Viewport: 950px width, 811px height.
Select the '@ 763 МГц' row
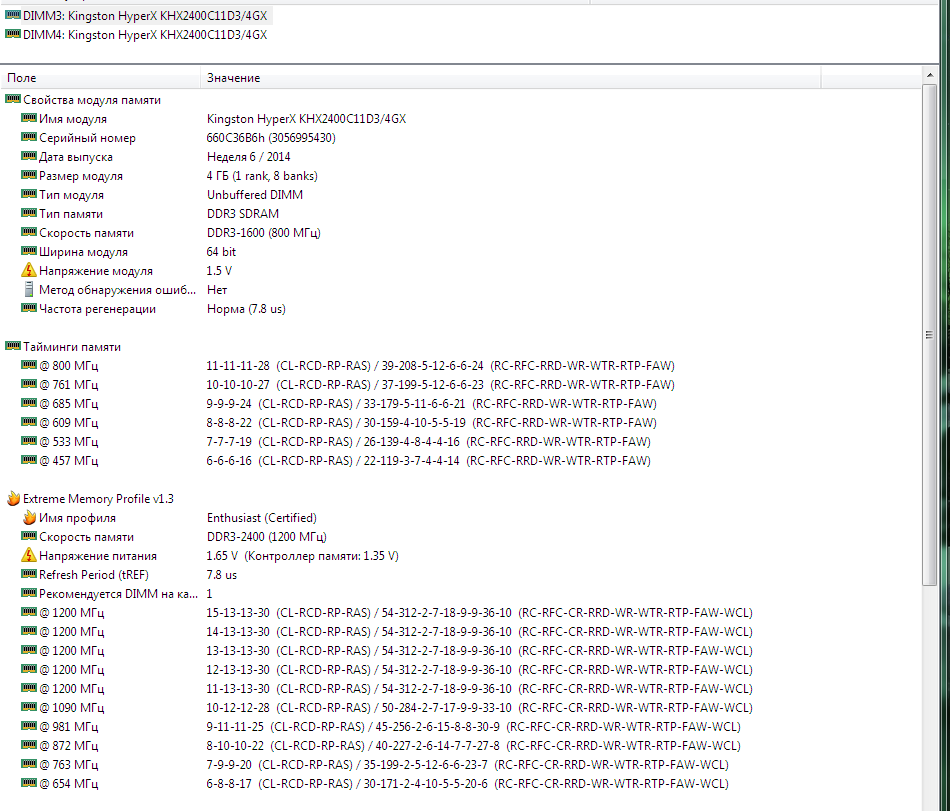coord(376,764)
